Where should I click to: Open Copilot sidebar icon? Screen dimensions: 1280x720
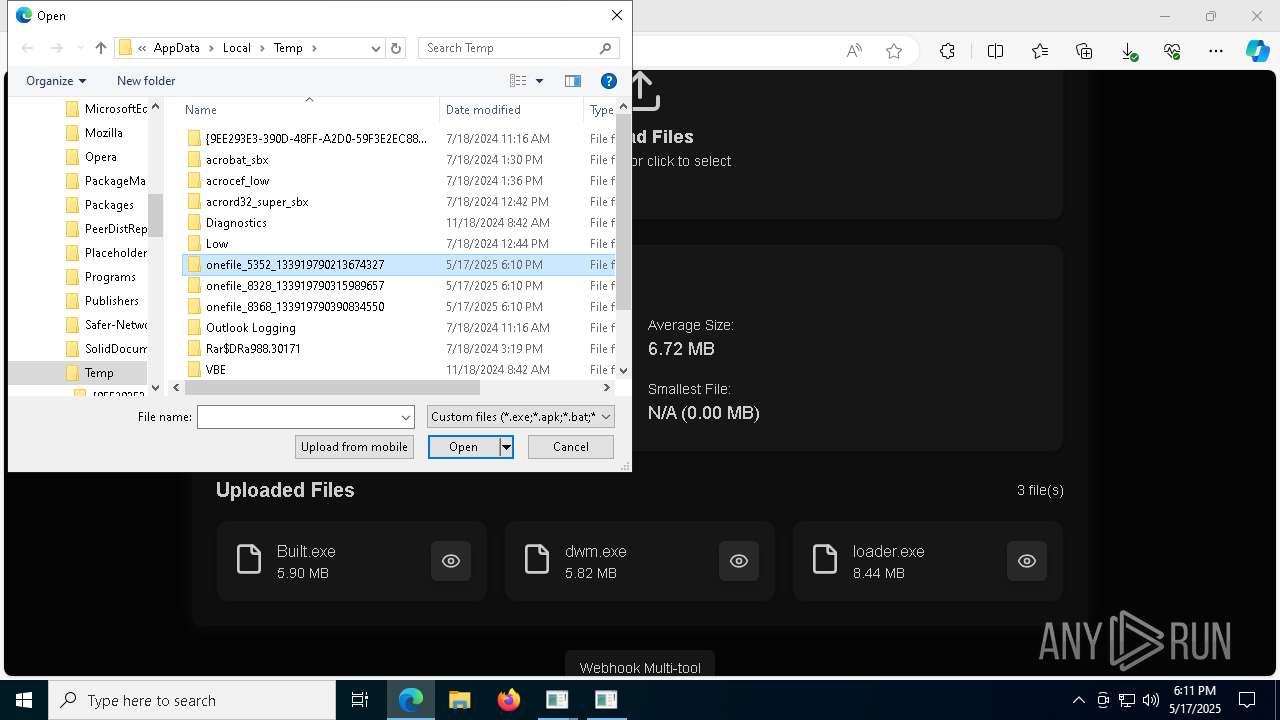coord(1257,51)
